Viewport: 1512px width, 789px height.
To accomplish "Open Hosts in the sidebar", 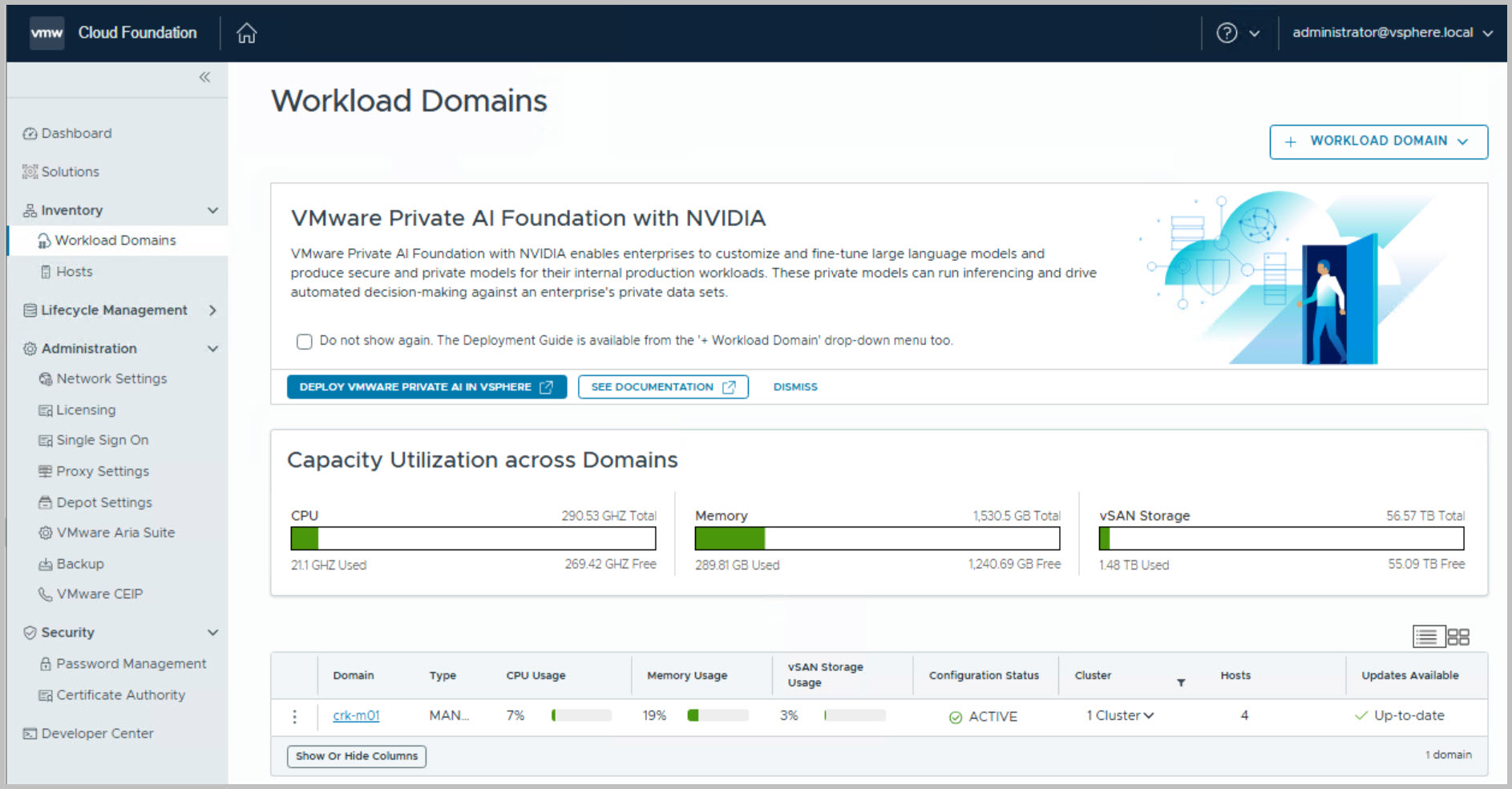I will coord(74,272).
